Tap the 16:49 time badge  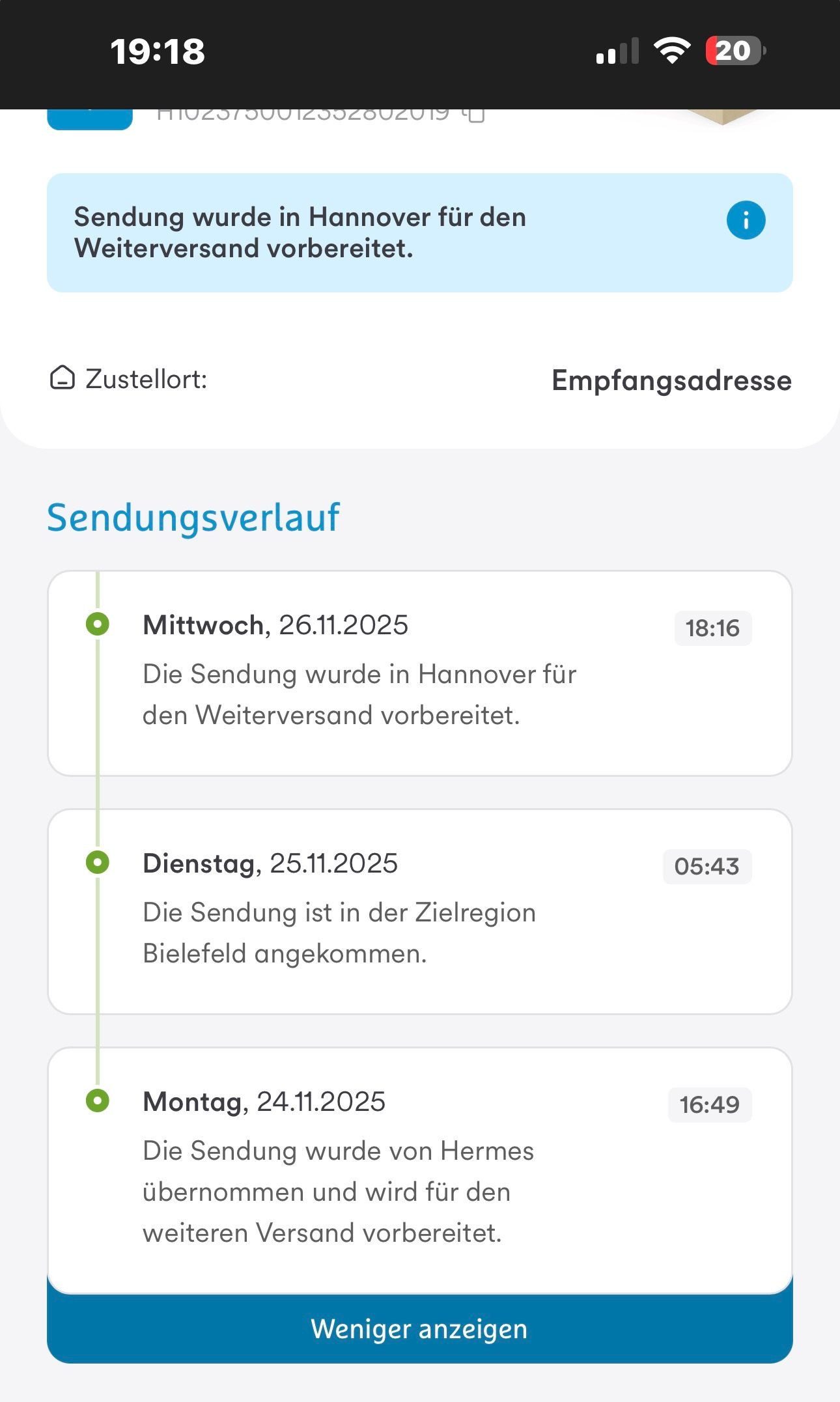709,1105
